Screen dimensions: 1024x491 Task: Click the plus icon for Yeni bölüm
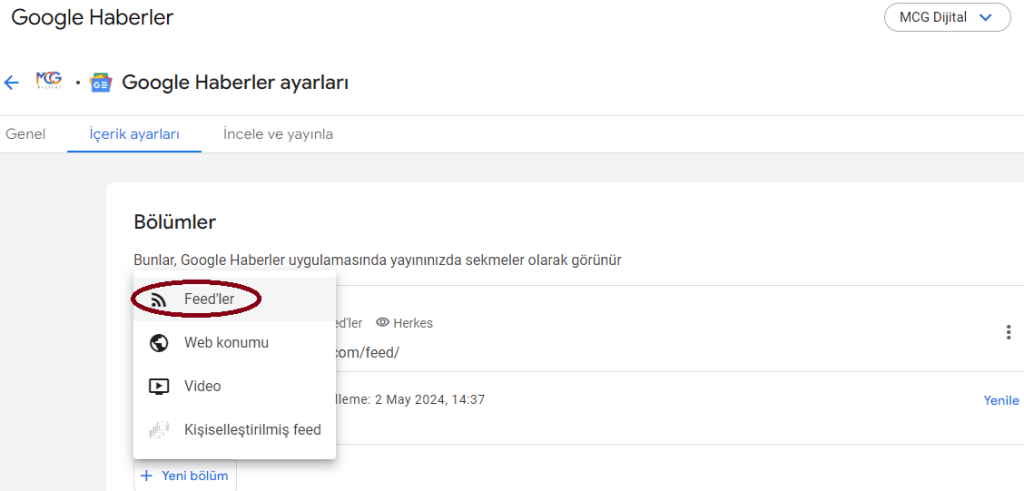(146, 475)
